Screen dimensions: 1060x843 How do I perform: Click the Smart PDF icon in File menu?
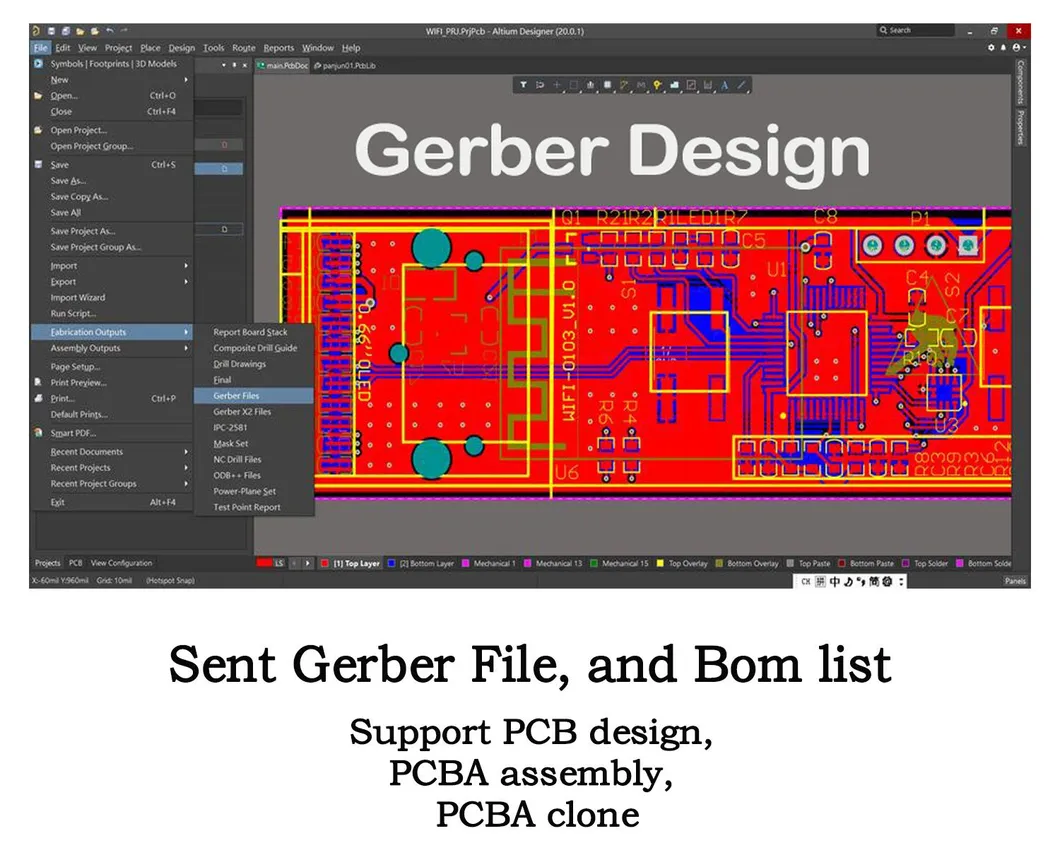click(39, 433)
